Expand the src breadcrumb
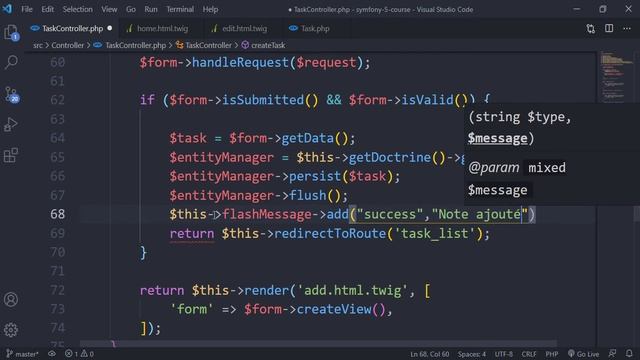 click(x=38, y=45)
